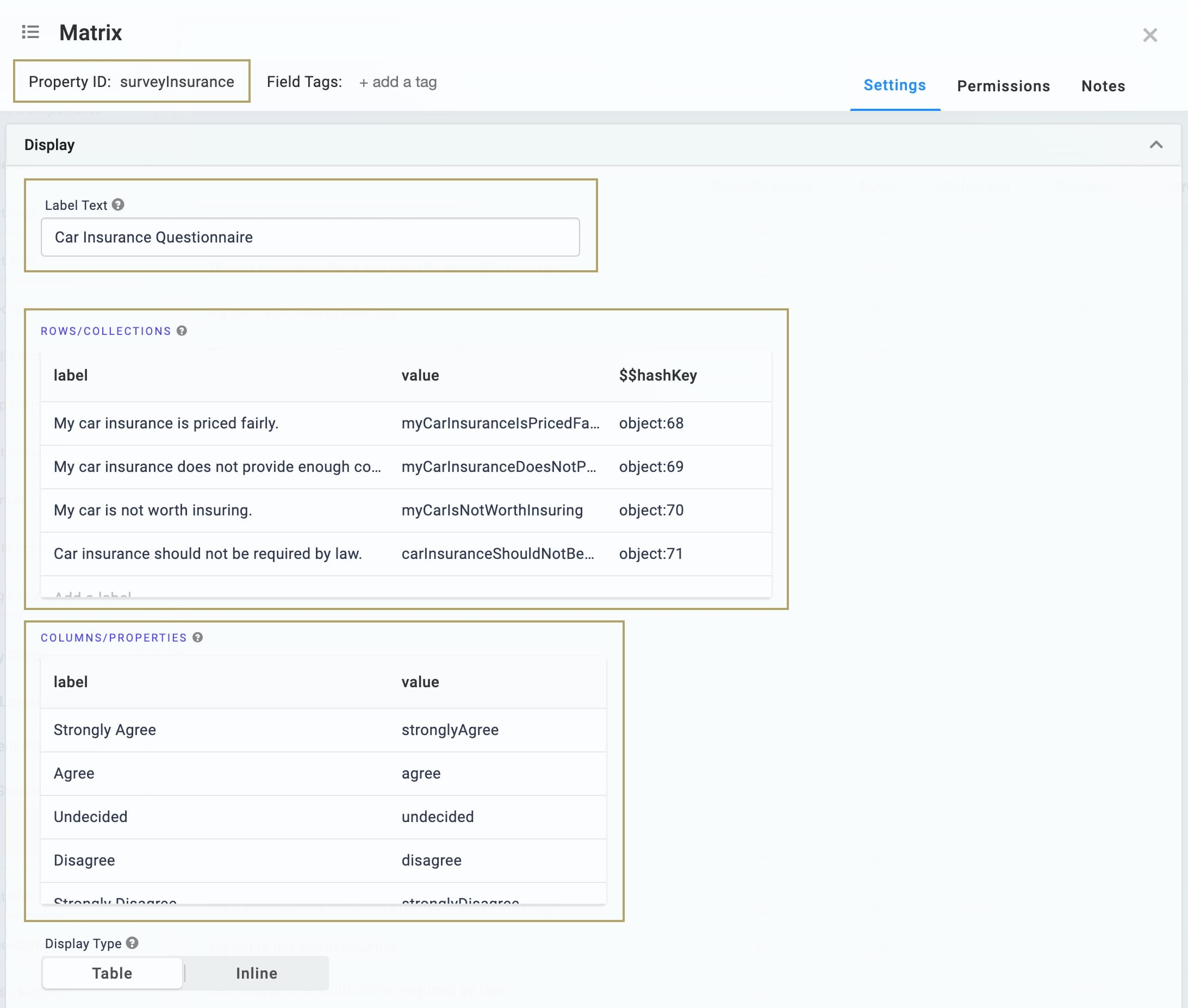Click help icon next to Display Type
The height and width of the screenshot is (1008, 1188).
pos(132,943)
